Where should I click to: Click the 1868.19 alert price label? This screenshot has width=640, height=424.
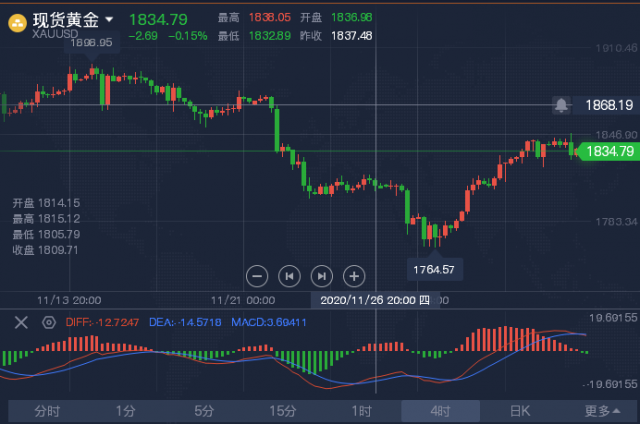(607, 105)
